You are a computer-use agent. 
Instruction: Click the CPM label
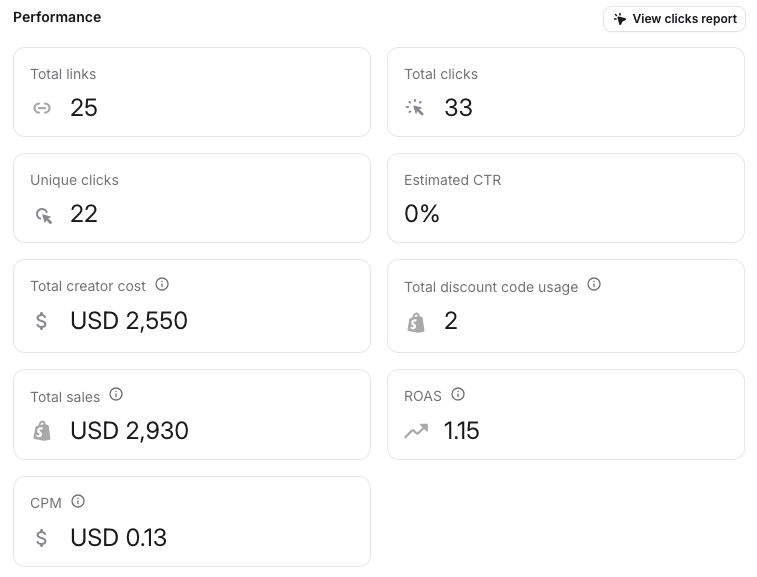(x=46, y=503)
